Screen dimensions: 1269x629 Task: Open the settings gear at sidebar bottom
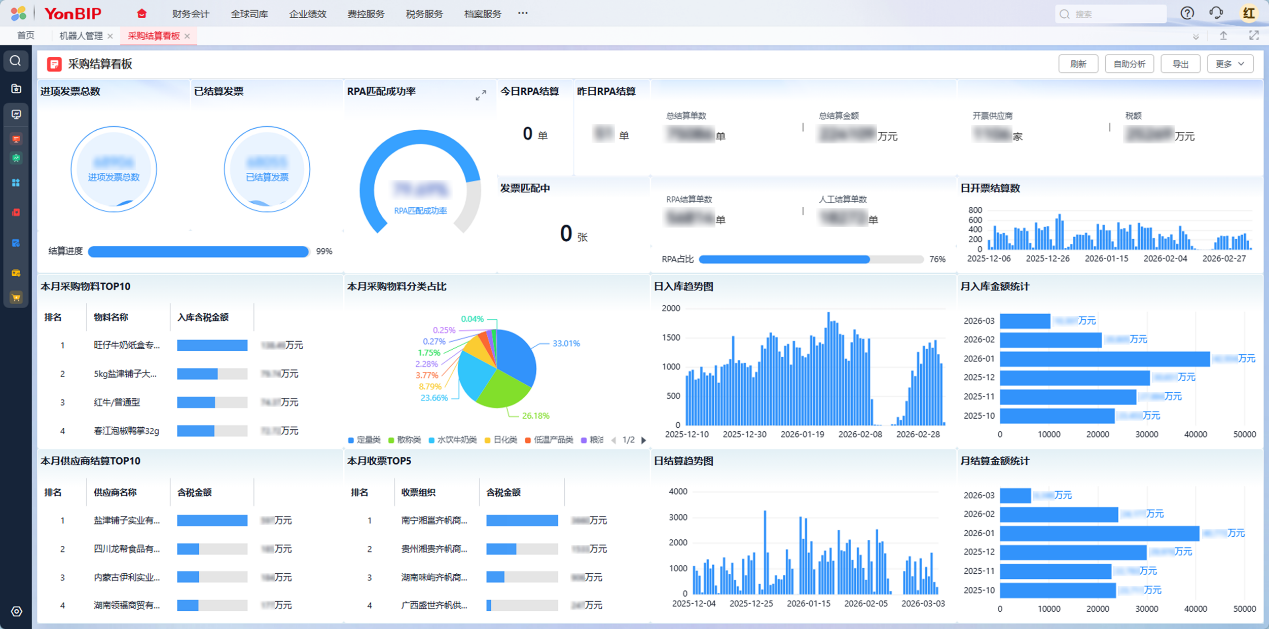click(x=16, y=611)
